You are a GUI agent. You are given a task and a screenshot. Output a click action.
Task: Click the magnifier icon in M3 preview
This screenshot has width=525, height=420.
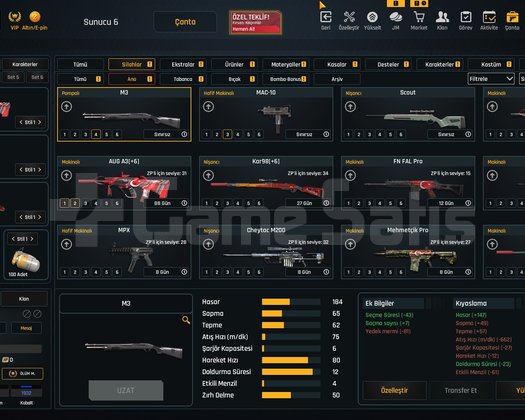(x=186, y=320)
